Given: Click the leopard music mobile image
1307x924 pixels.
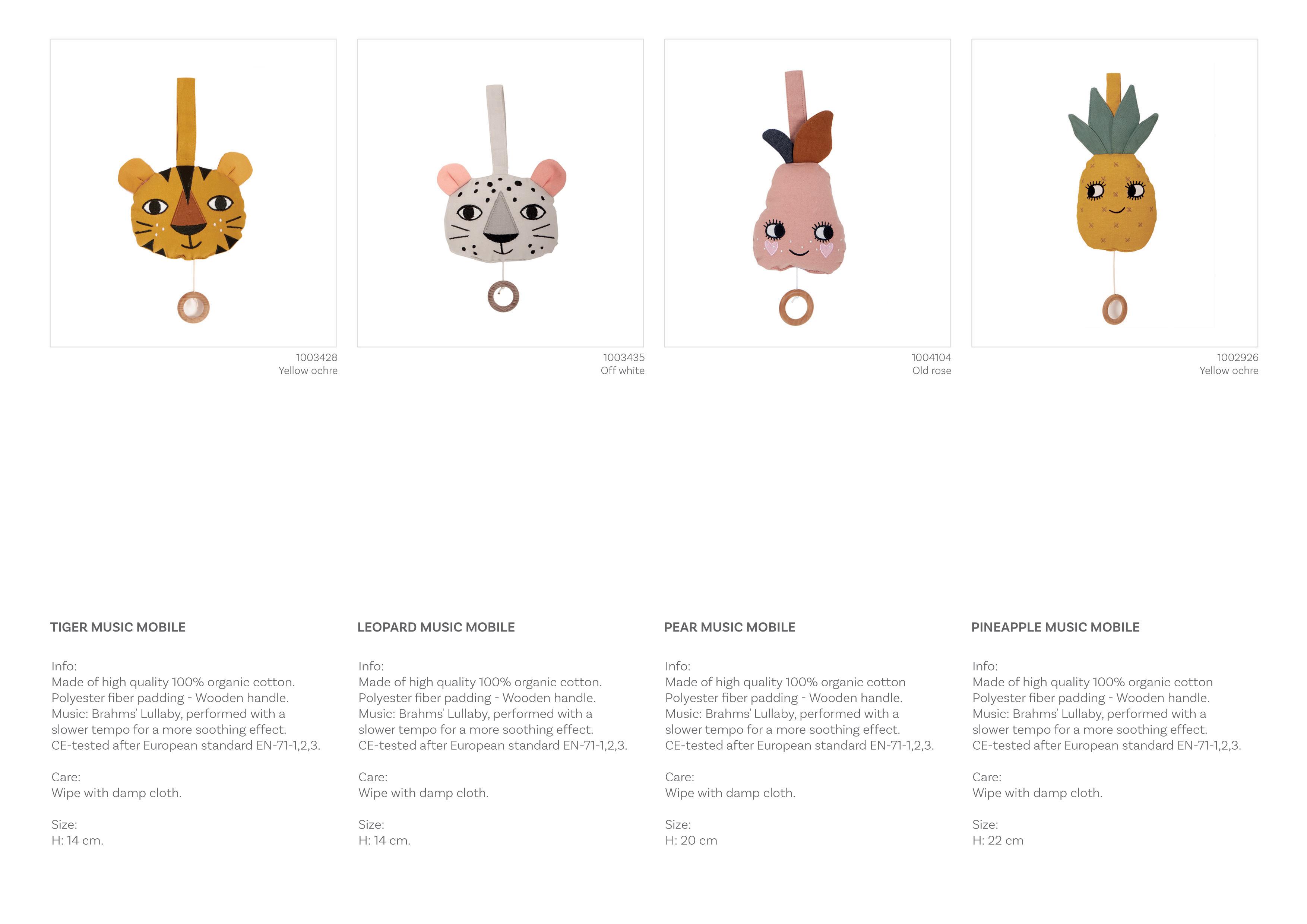Looking at the screenshot, I should click(x=500, y=193).
